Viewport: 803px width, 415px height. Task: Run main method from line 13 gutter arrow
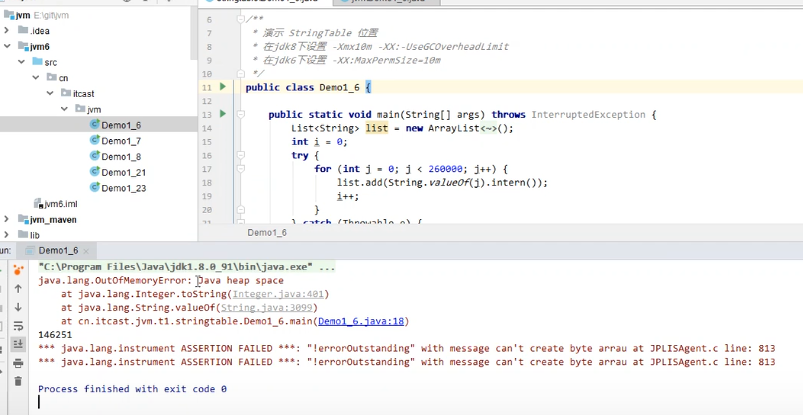222,114
